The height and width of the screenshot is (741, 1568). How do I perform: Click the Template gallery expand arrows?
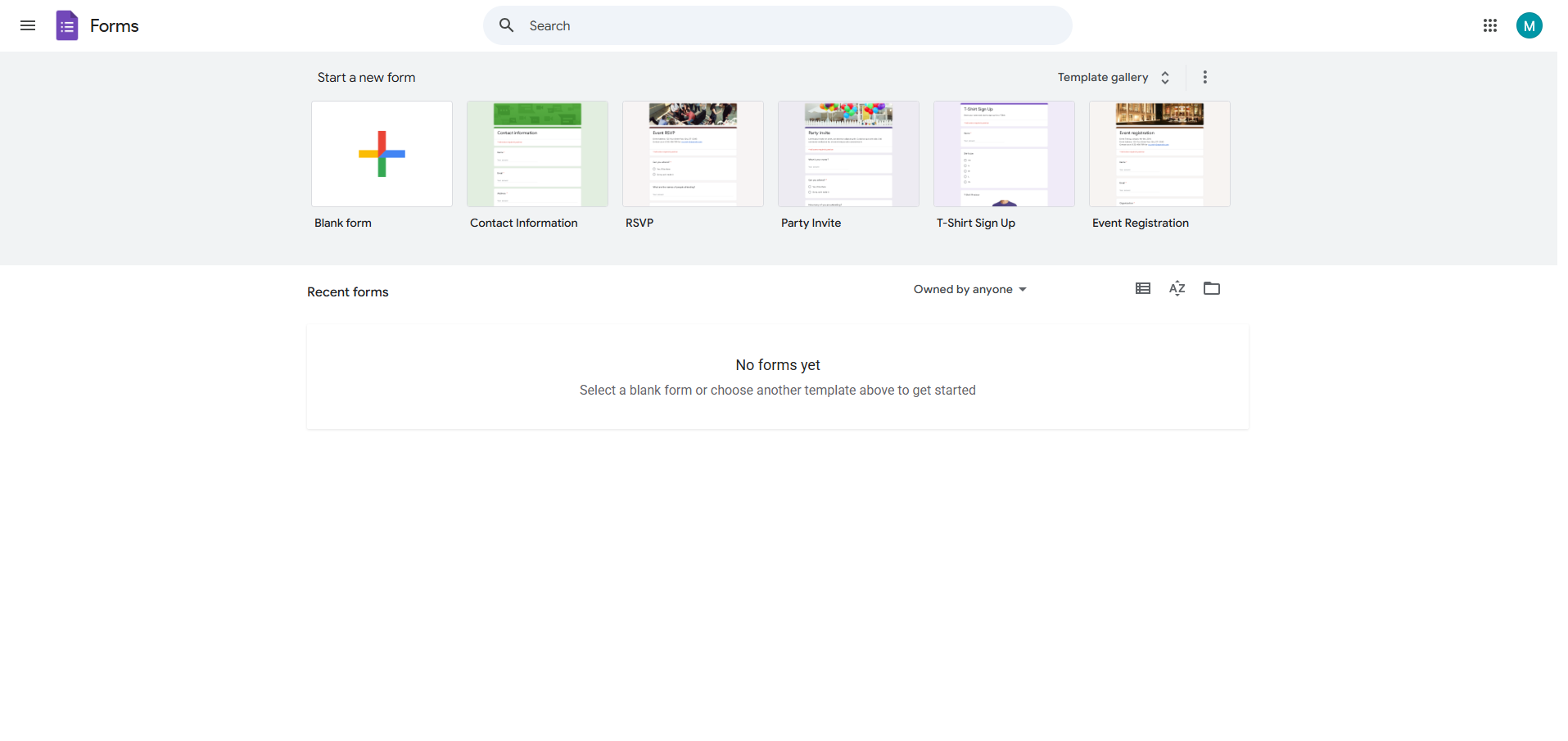point(1165,77)
